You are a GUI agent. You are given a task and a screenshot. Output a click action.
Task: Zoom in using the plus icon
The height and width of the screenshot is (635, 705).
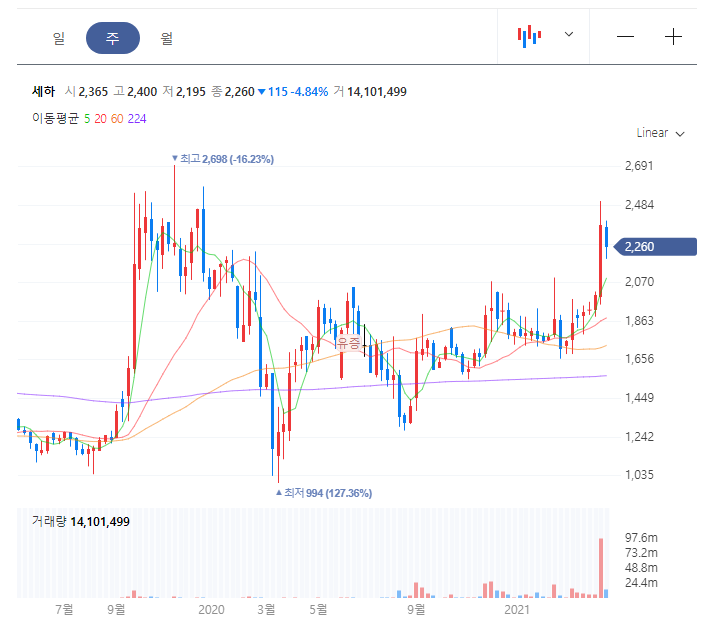pos(674,37)
